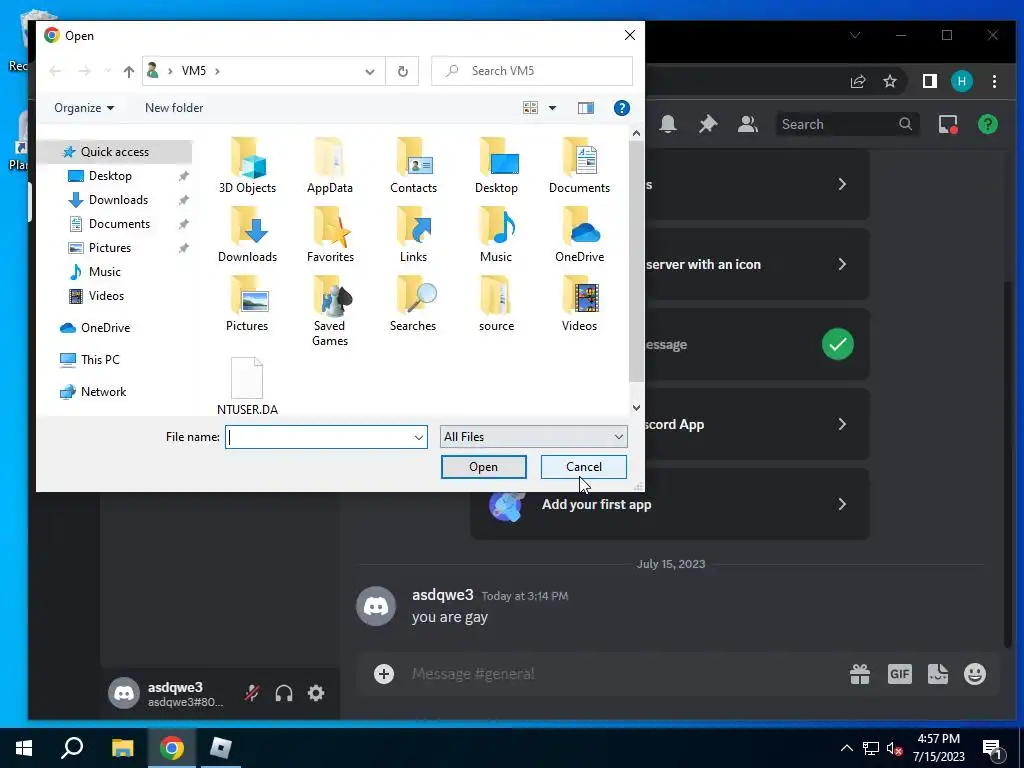Image resolution: width=1024 pixels, height=768 pixels.
Task: Select Downloads in navigation pane
Action: [x=118, y=200]
